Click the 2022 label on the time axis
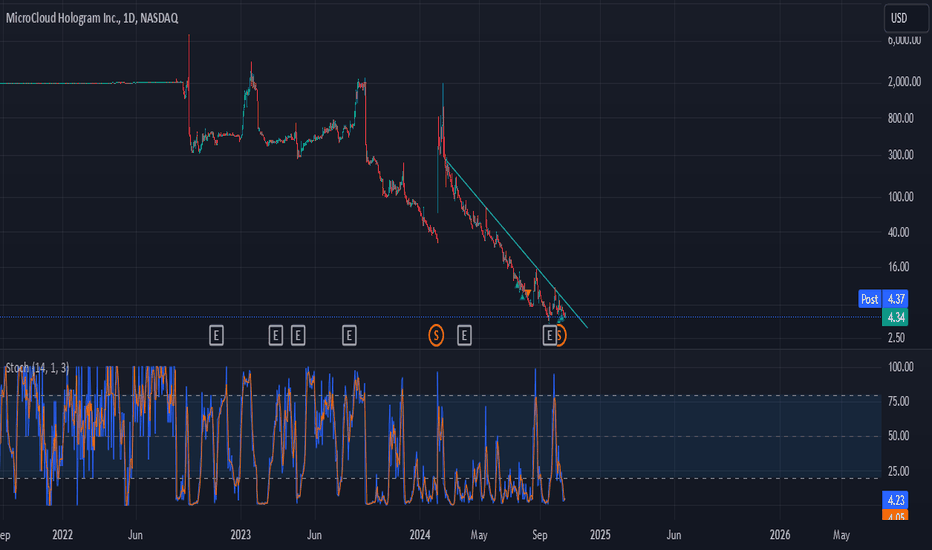 point(62,535)
